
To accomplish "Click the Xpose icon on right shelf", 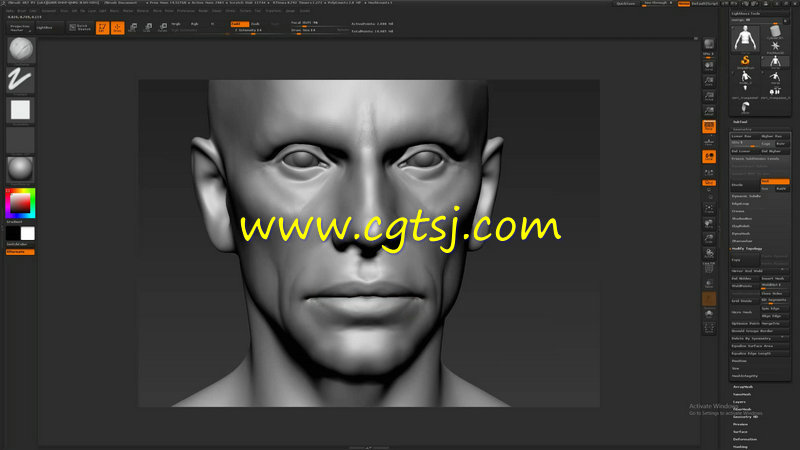I will (x=709, y=328).
